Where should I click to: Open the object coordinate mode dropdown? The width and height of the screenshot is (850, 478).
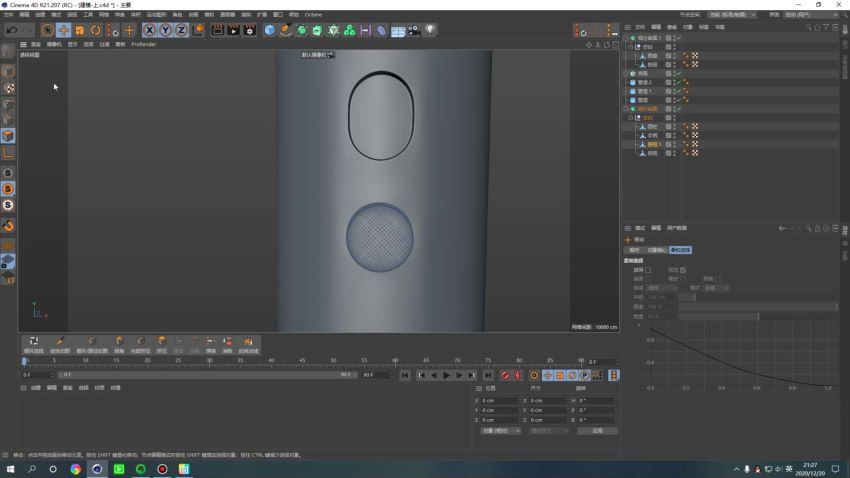point(500,431)
